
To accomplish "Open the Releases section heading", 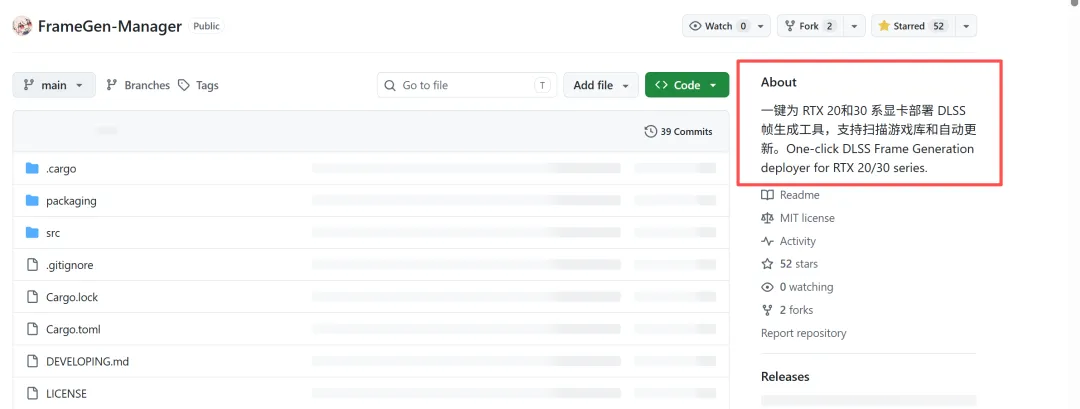I will [785, 377].
